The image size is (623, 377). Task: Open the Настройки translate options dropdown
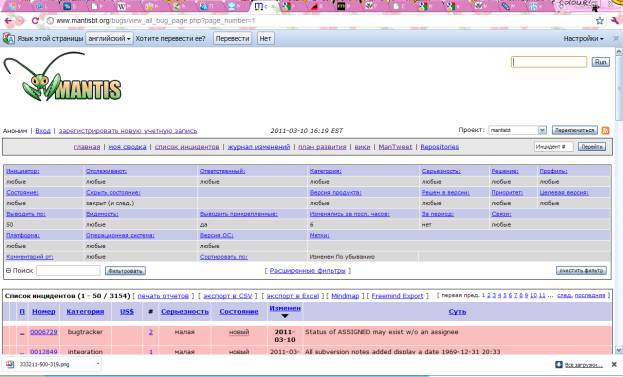coord(583,39)
